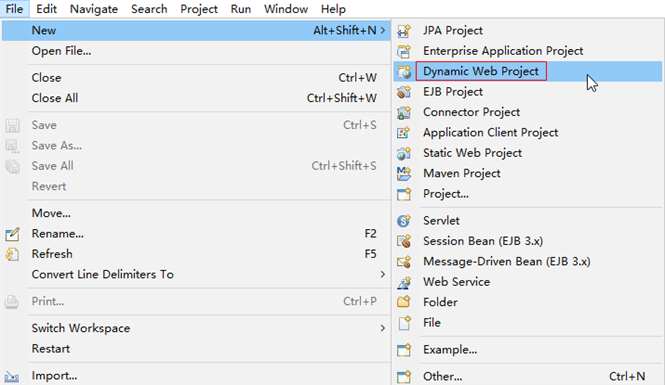Image resolution: width=665 pixels, height=385 pixels.
Task: Select JPA Project entry
Action: pyautogui.click(x=528, y=31)
